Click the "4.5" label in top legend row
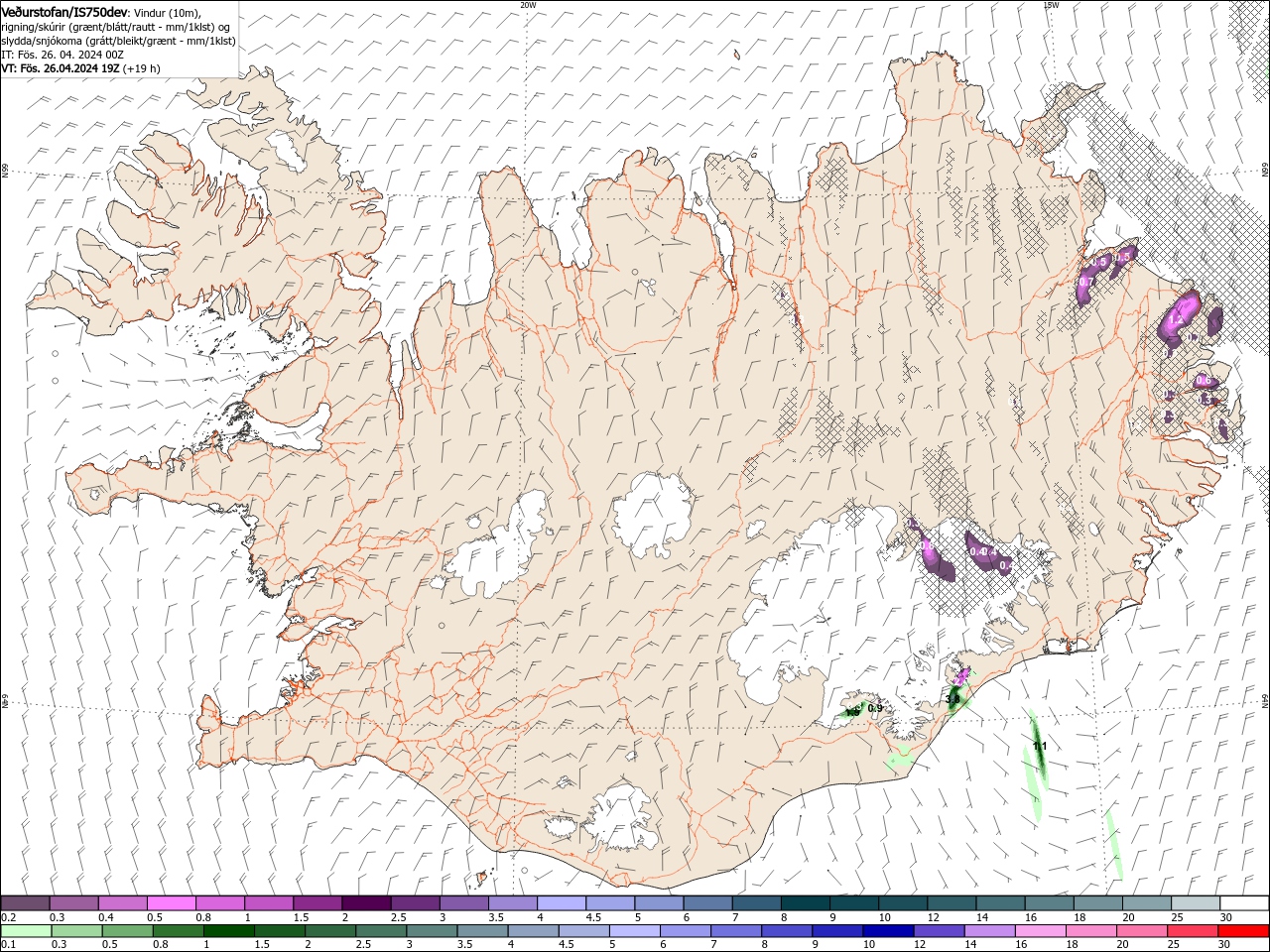This screenshot has width=1270, height=952. pyautogui.click(x=593, y=917)
